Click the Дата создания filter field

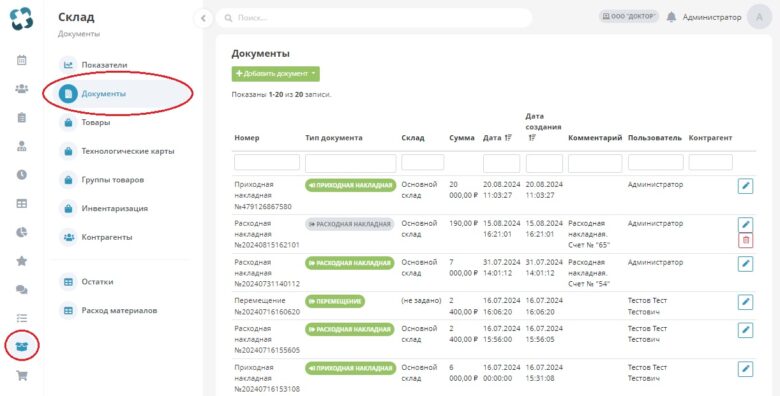544,163
